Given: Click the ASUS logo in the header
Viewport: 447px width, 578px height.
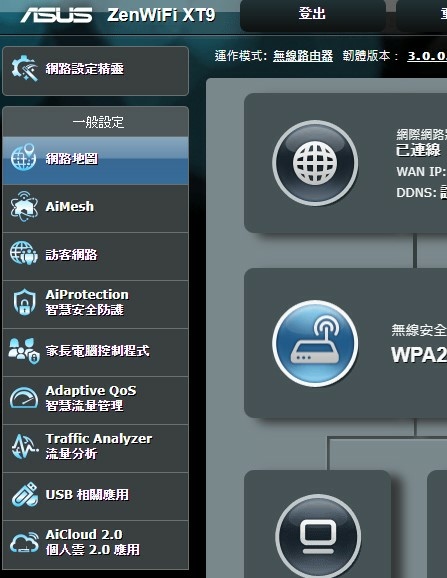Looking at the screenshot, I should pos(56,15).
